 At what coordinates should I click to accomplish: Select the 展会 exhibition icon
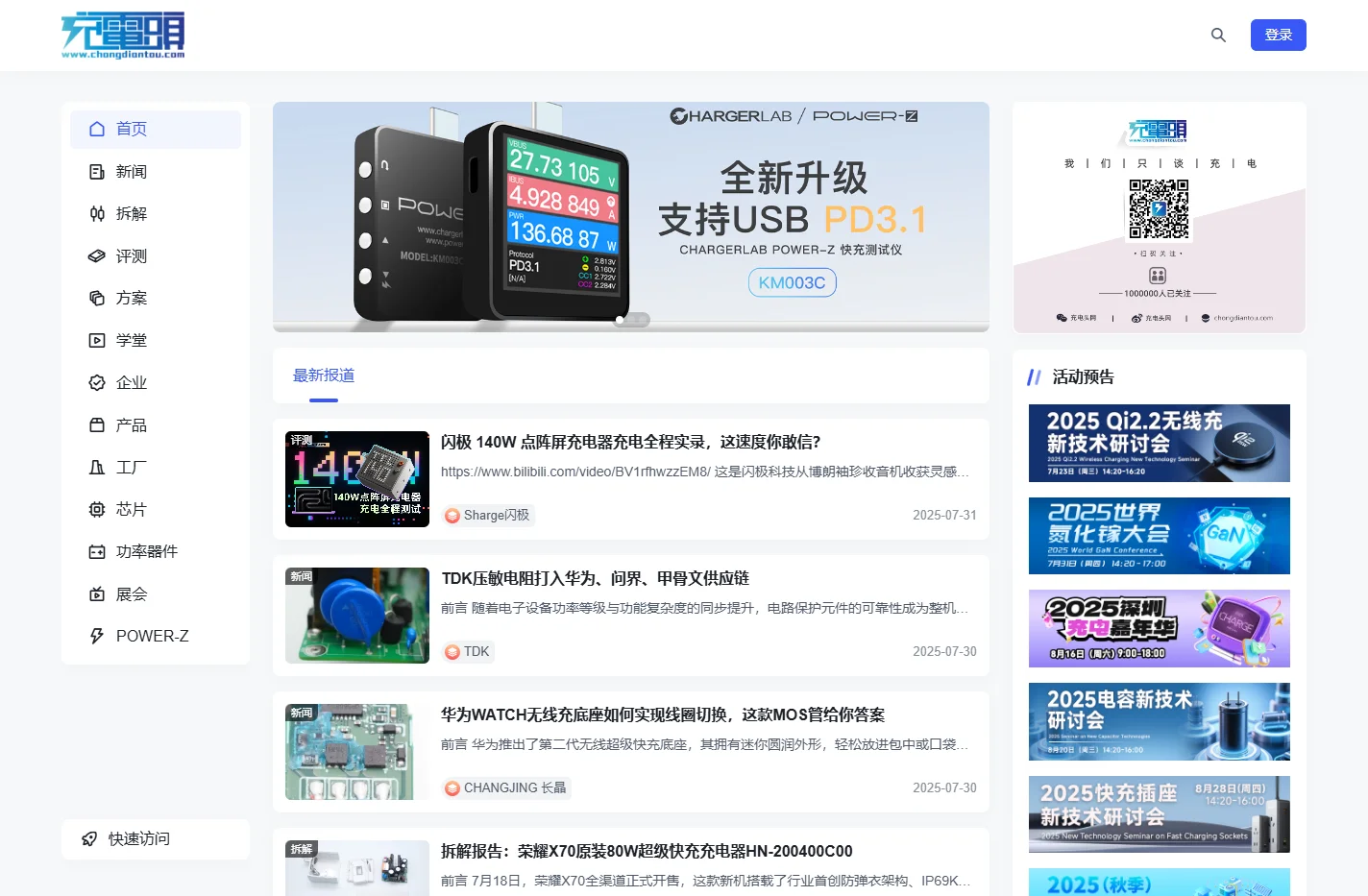coord(97,594)
